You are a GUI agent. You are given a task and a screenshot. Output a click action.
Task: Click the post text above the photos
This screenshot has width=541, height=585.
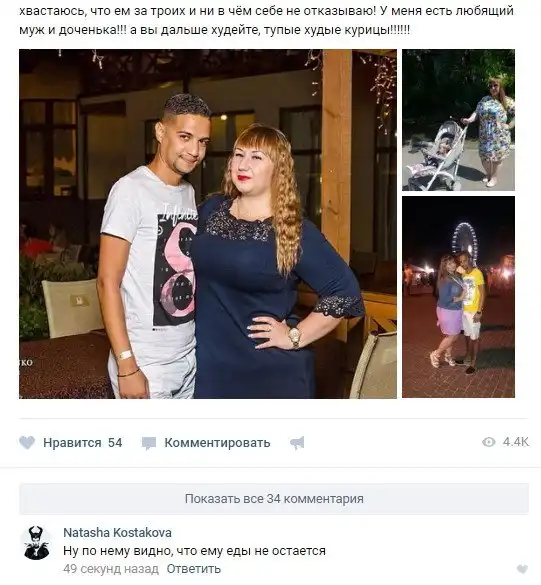(x=266, y=21)
